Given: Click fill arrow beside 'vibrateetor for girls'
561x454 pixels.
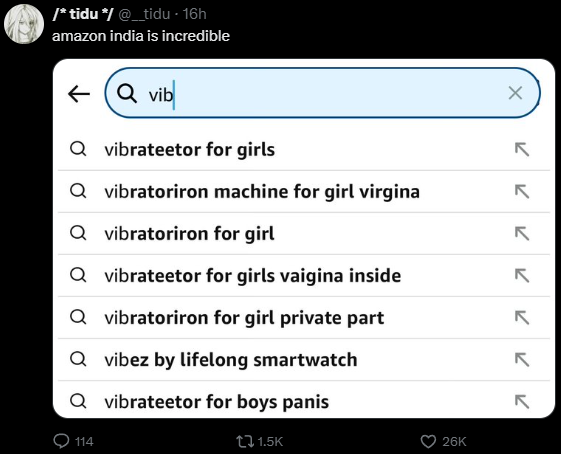Looking at the screenshot, I should tap(522, 150).
